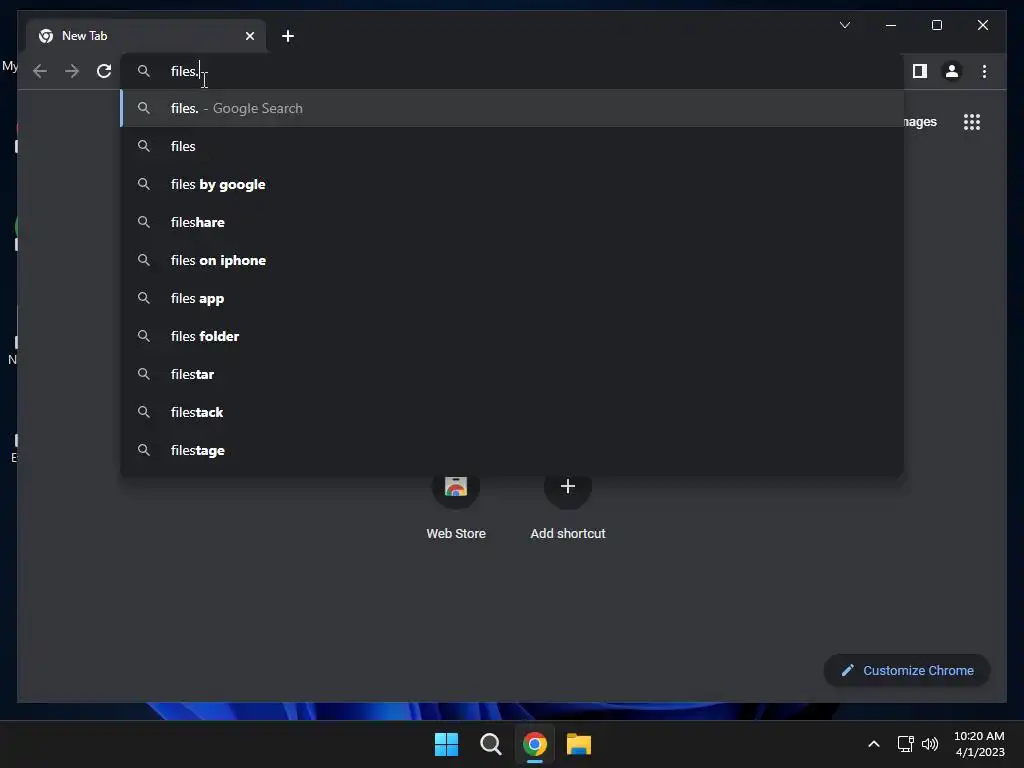
Task: Open the Web Store shortcut
Action: coord(456,506)
